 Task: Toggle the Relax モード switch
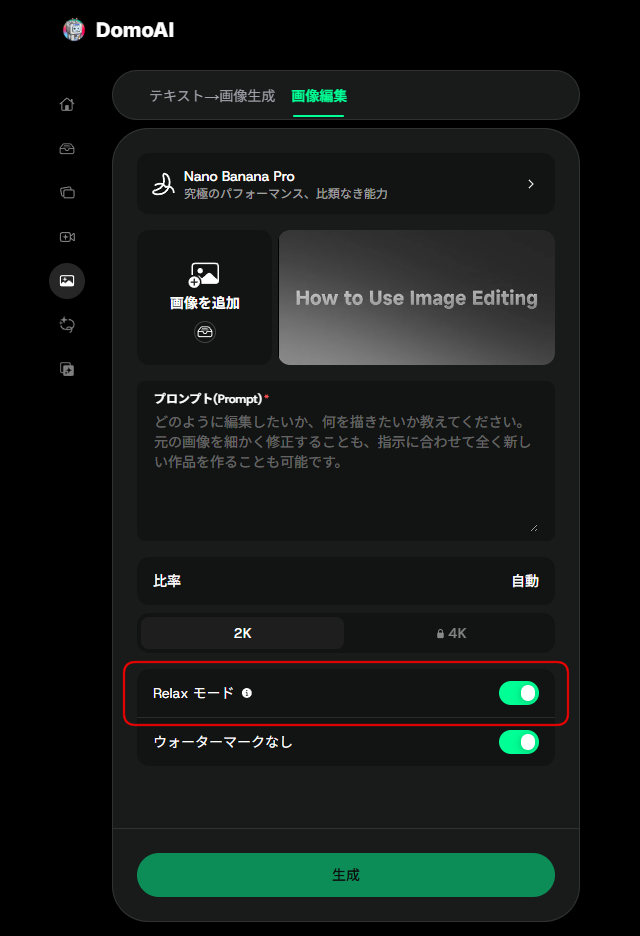(x=519, y=693)
